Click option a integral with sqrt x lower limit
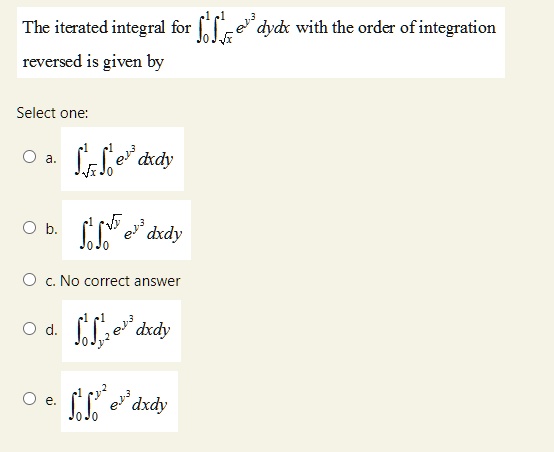The image size is (554, 452). coord(123,159)
